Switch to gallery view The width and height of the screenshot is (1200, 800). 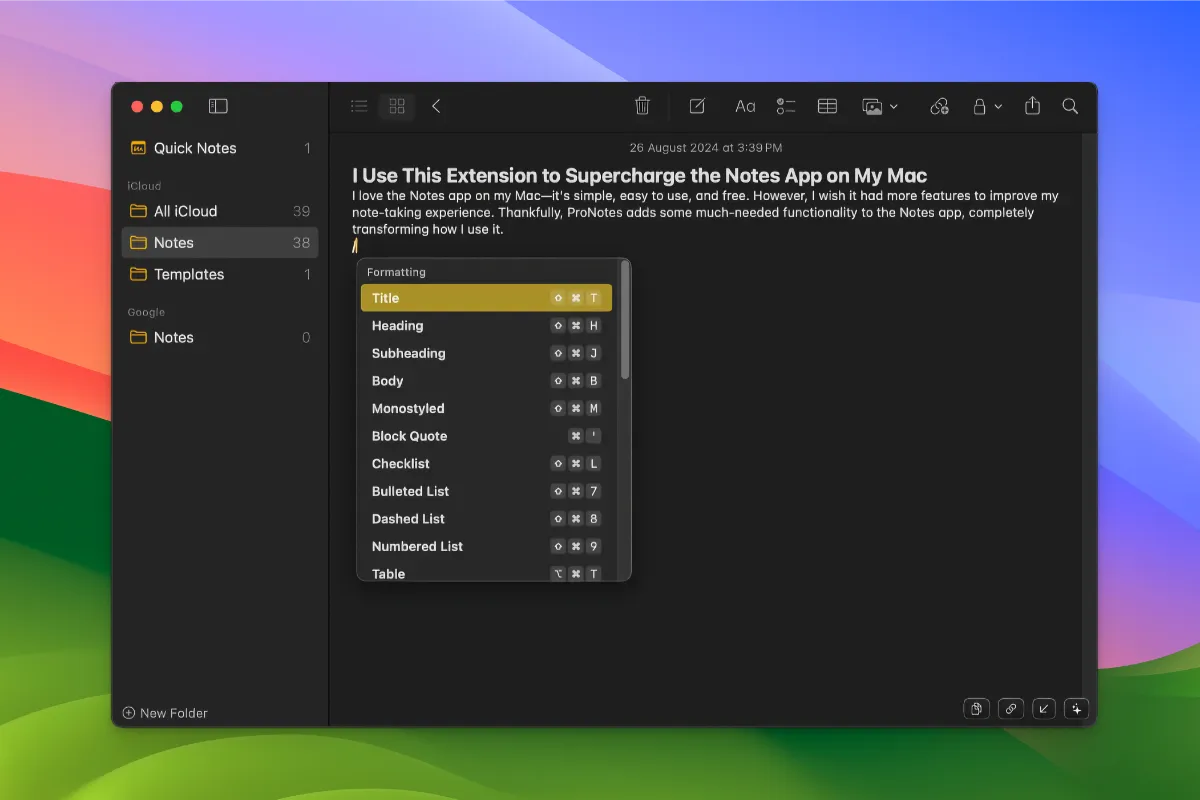[x=397, y=106]
